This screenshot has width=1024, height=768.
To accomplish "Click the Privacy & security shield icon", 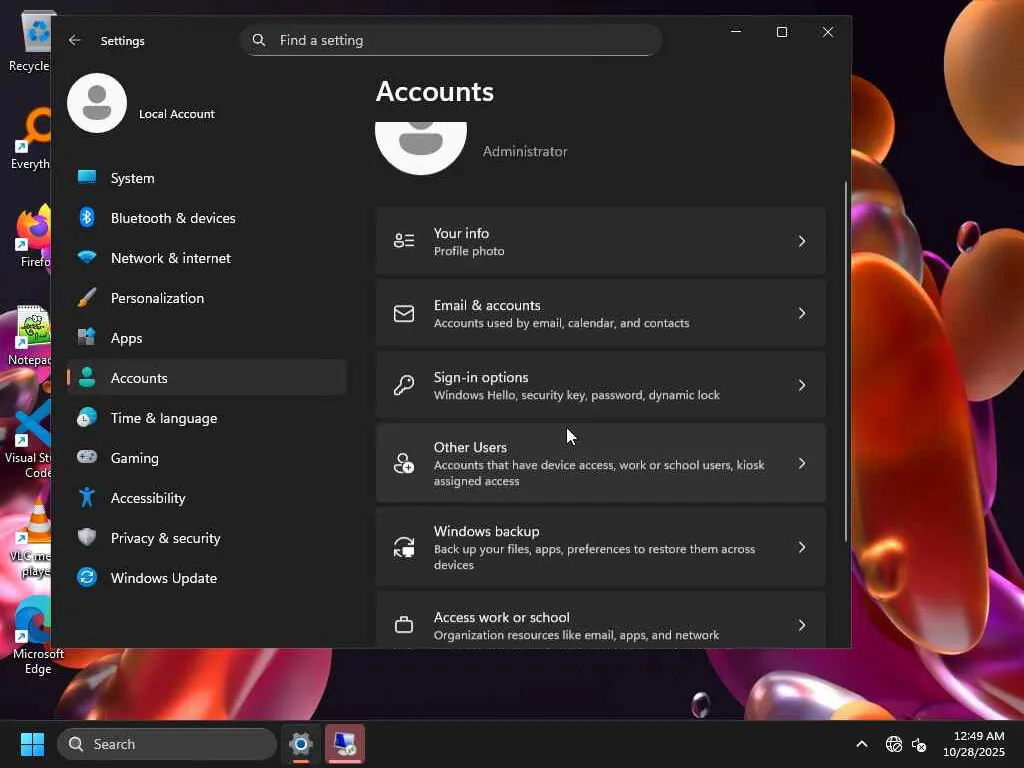I will [87, 537].
